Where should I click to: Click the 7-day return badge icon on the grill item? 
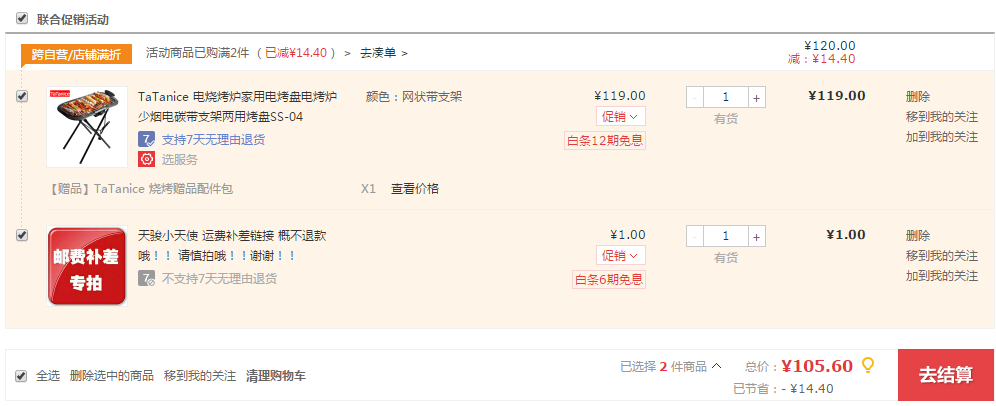tap(147, 139)
